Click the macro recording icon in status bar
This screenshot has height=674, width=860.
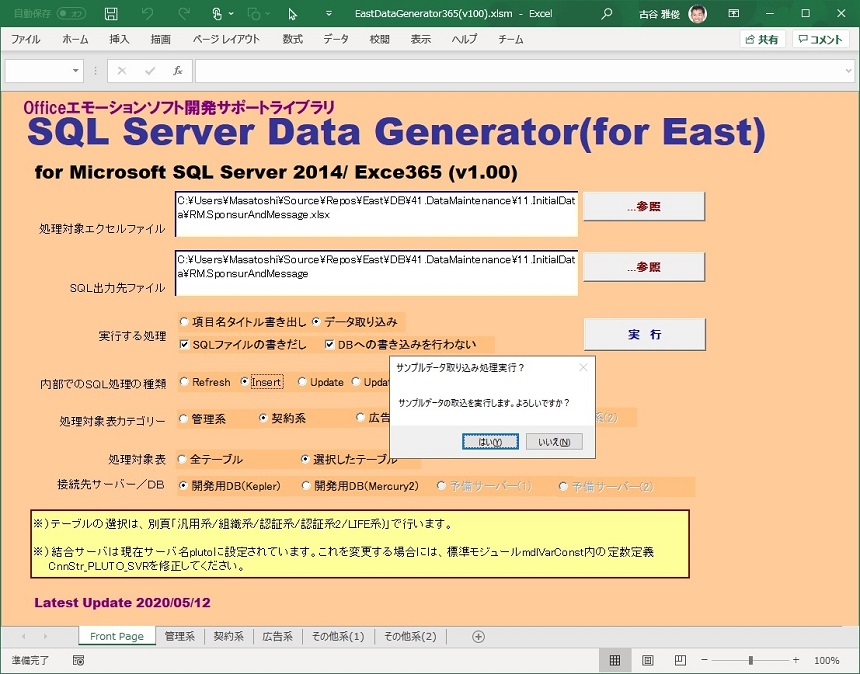pyautogui.click(x=78, y=660)
